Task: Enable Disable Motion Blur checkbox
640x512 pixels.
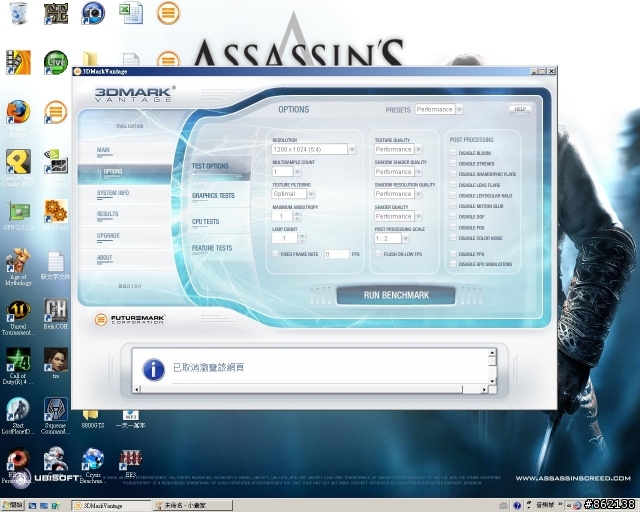Action: click(453, 206)
